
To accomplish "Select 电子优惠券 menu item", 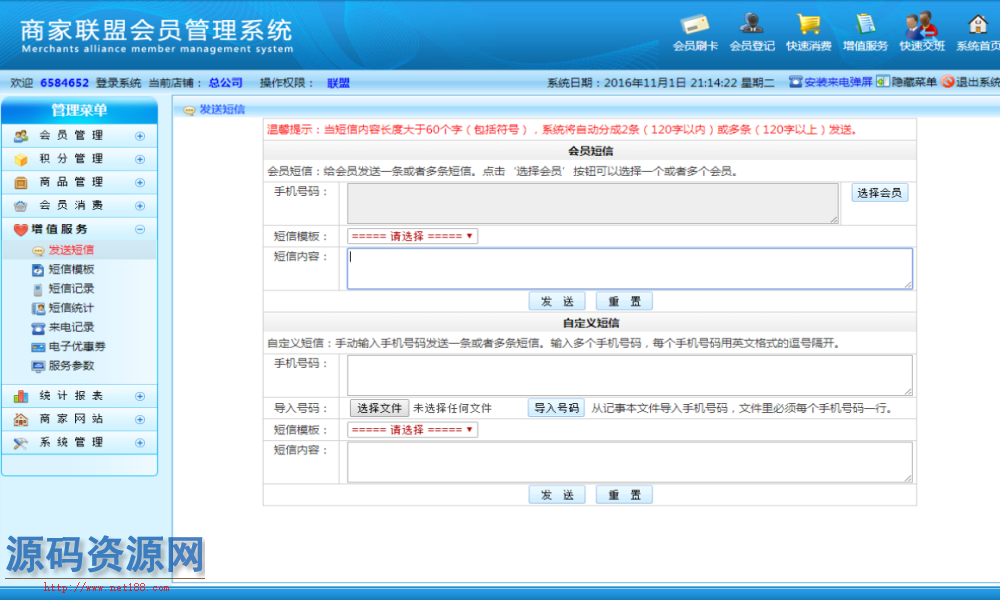I will pos(77,346).
